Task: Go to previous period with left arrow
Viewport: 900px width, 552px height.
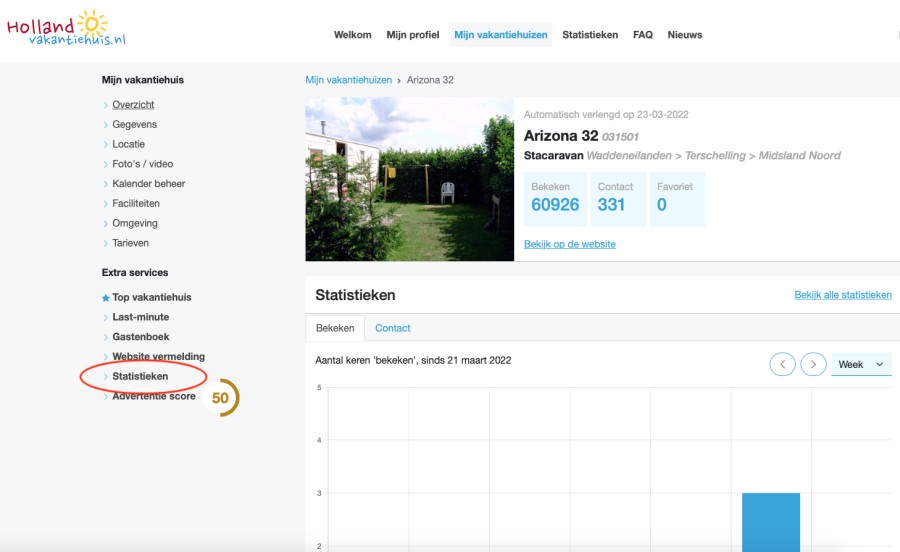Action: [782, 364]
